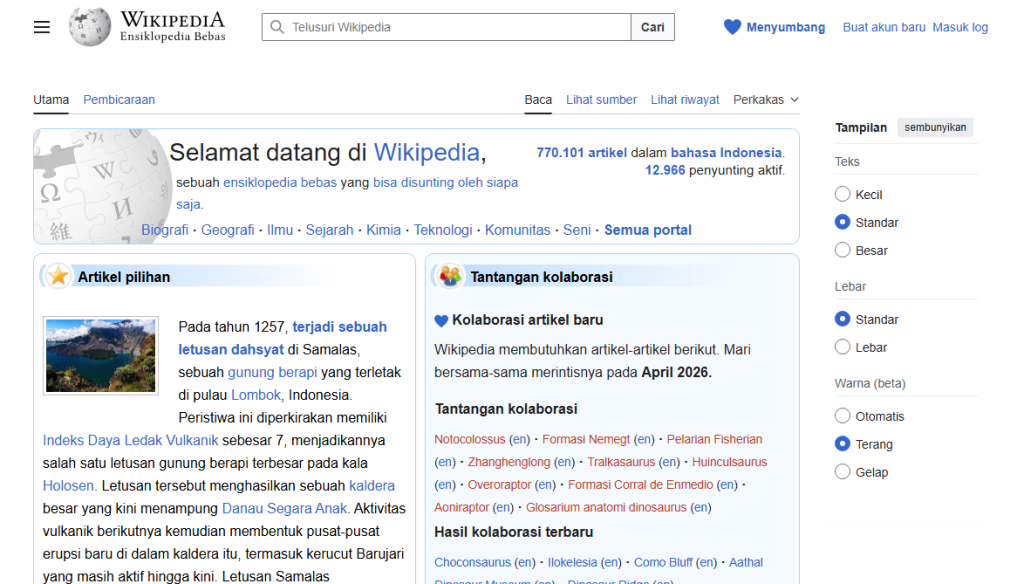
Task: Open the hamburger main menu
Action: tap(41, 27)
